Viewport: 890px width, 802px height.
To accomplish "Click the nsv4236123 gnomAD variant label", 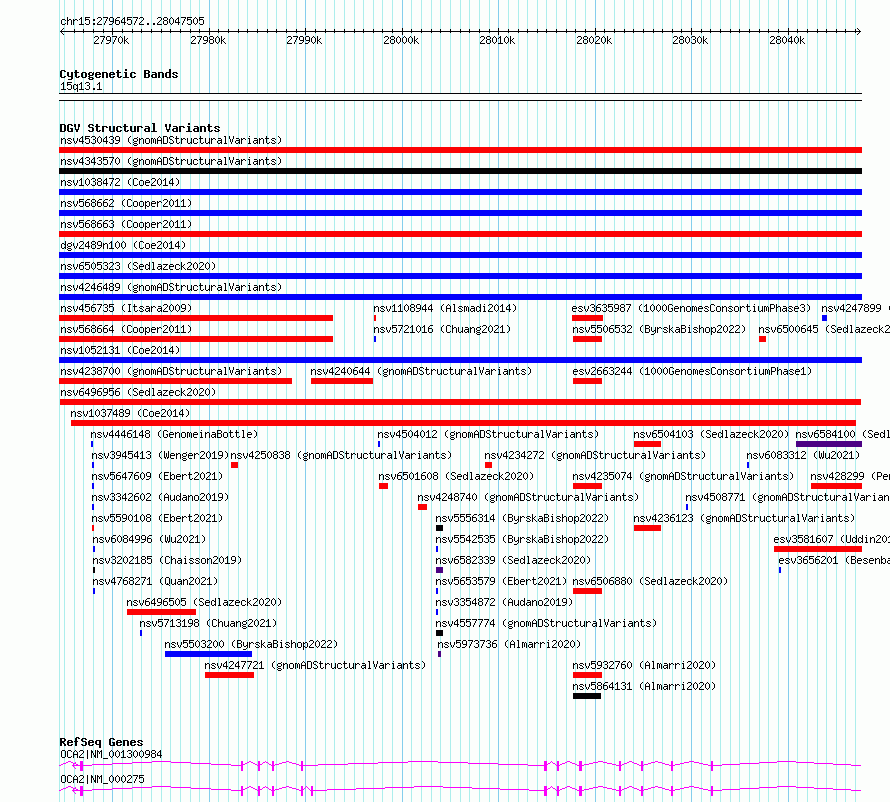I will (744, 518).
